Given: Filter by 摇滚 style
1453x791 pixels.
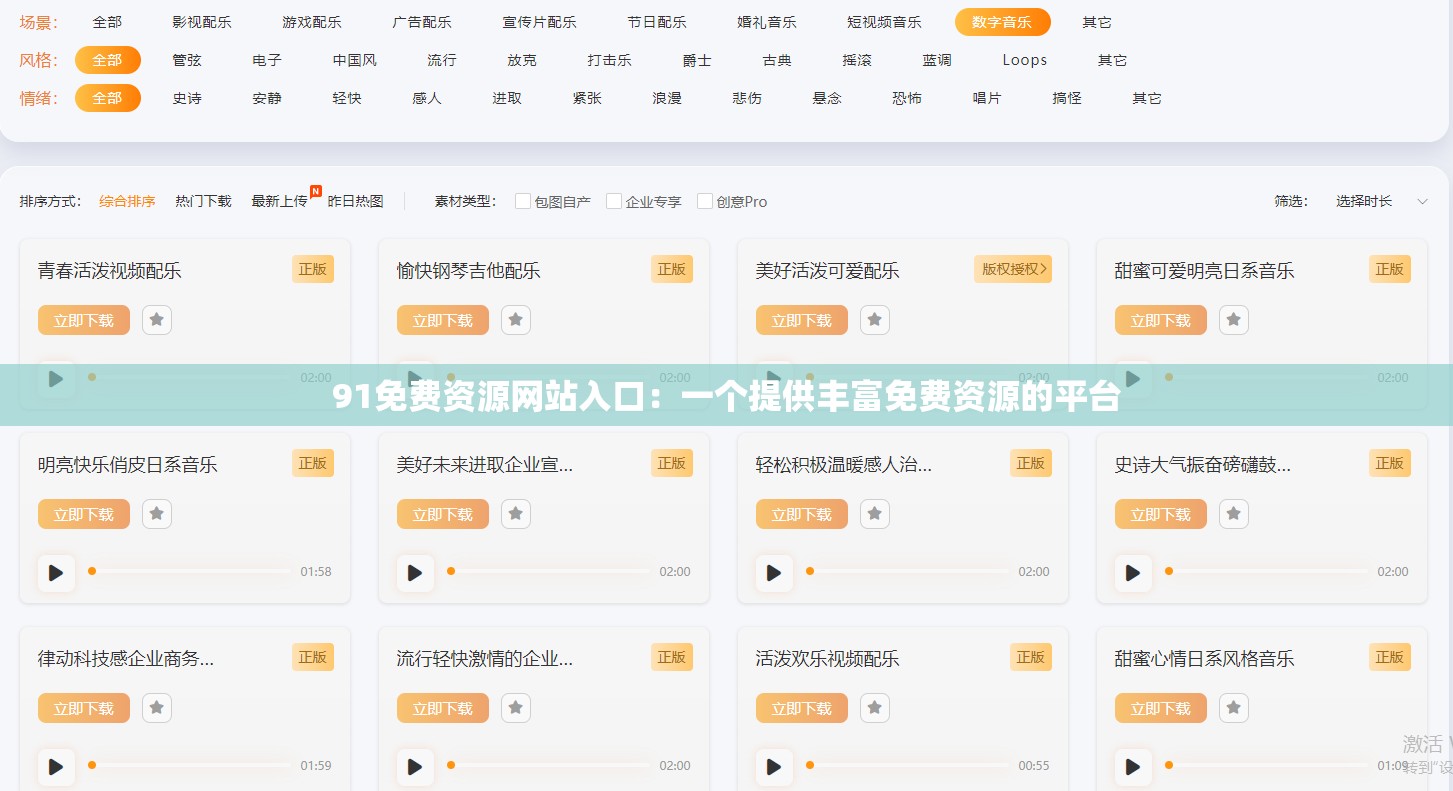Looking at the screenshot, I should click(857, 60).
